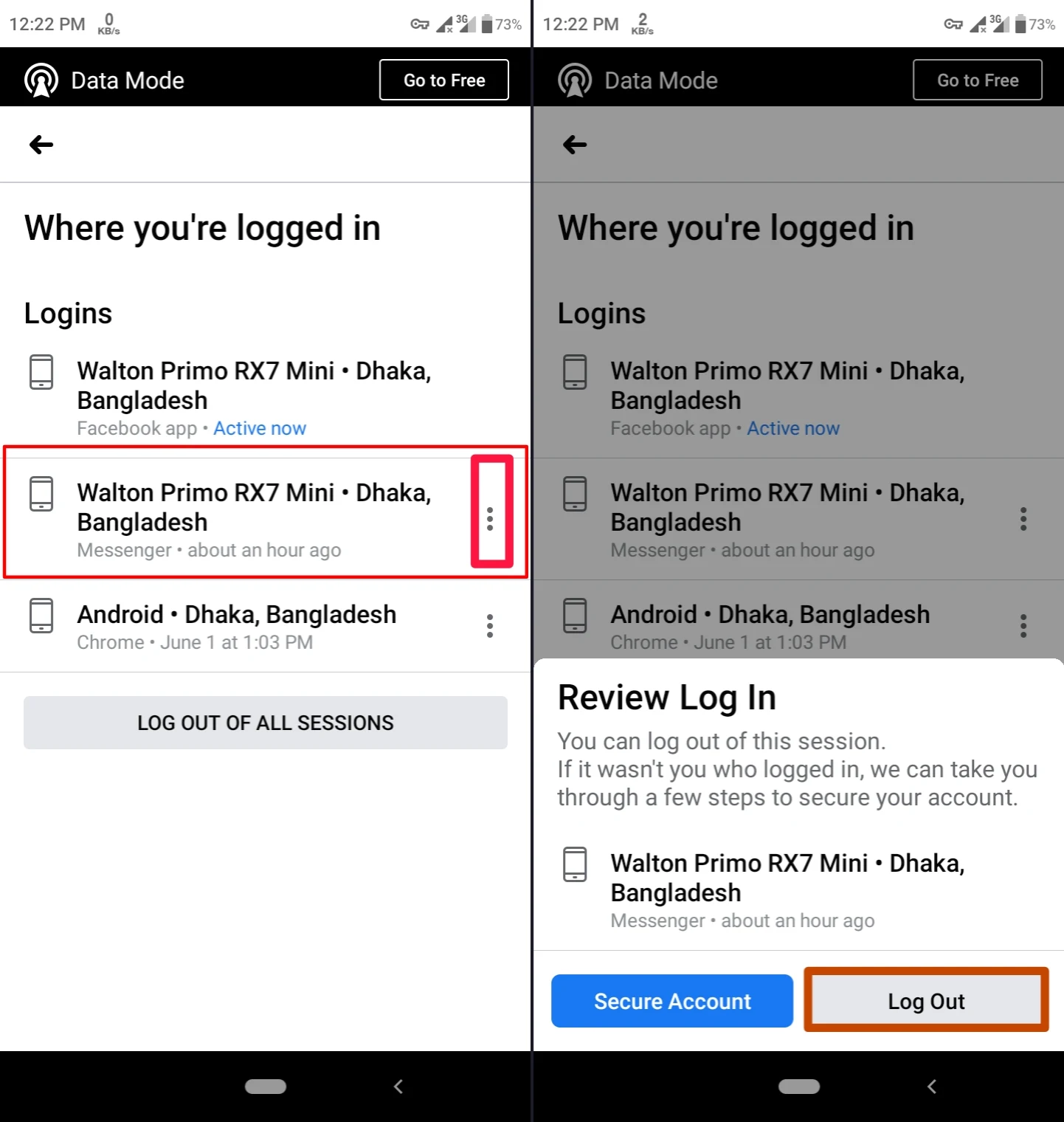
Task: Tap Data Mode label on left screen
Action: 128,80
